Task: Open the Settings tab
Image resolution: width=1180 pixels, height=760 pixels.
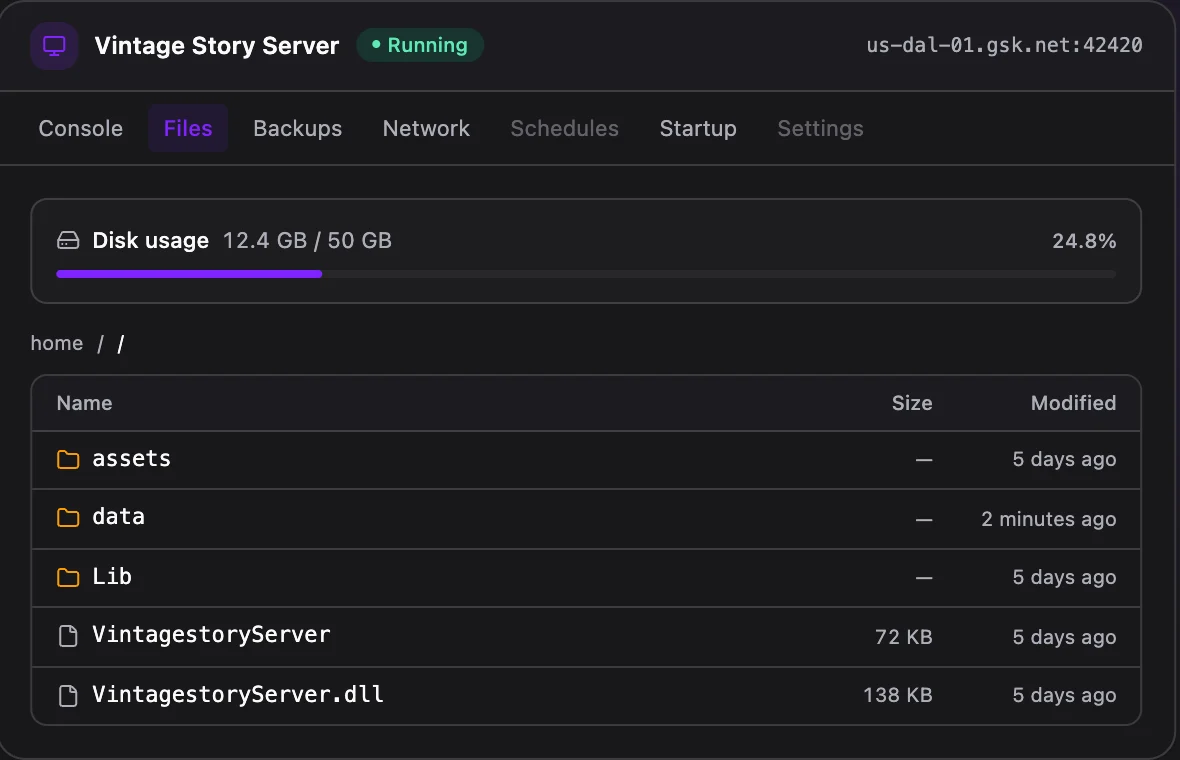Action: (x=820, y=129)
